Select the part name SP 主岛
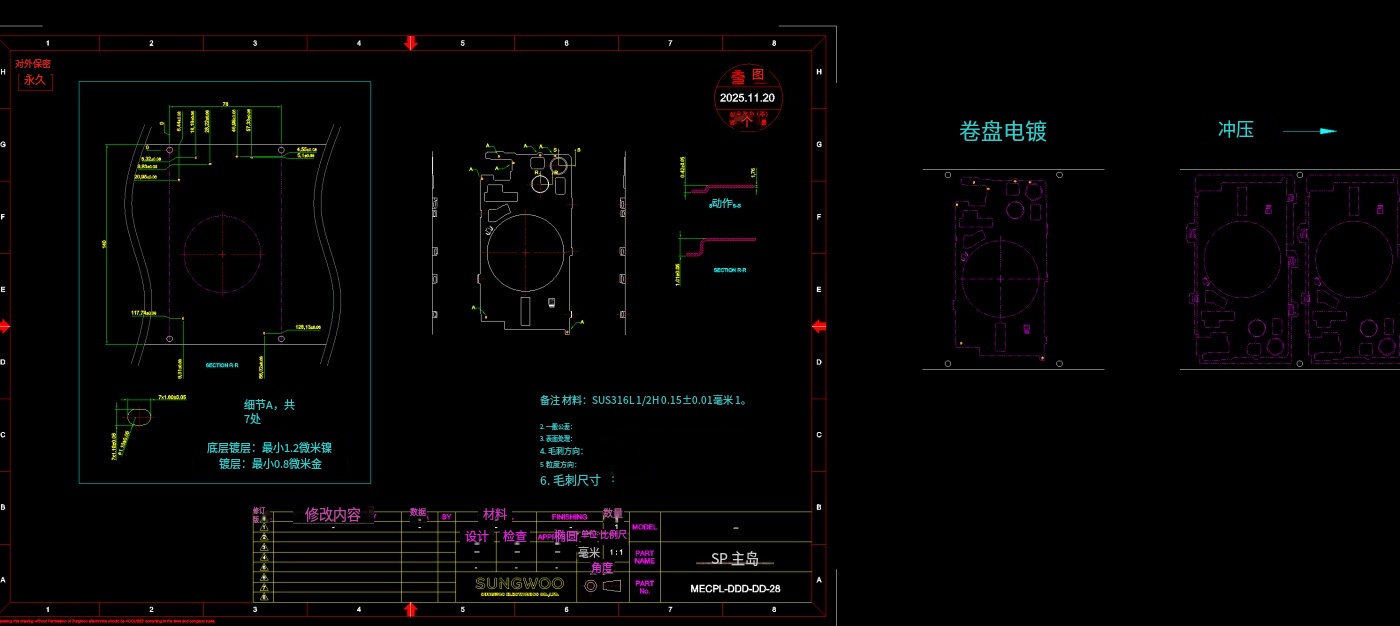 (735, 559)
